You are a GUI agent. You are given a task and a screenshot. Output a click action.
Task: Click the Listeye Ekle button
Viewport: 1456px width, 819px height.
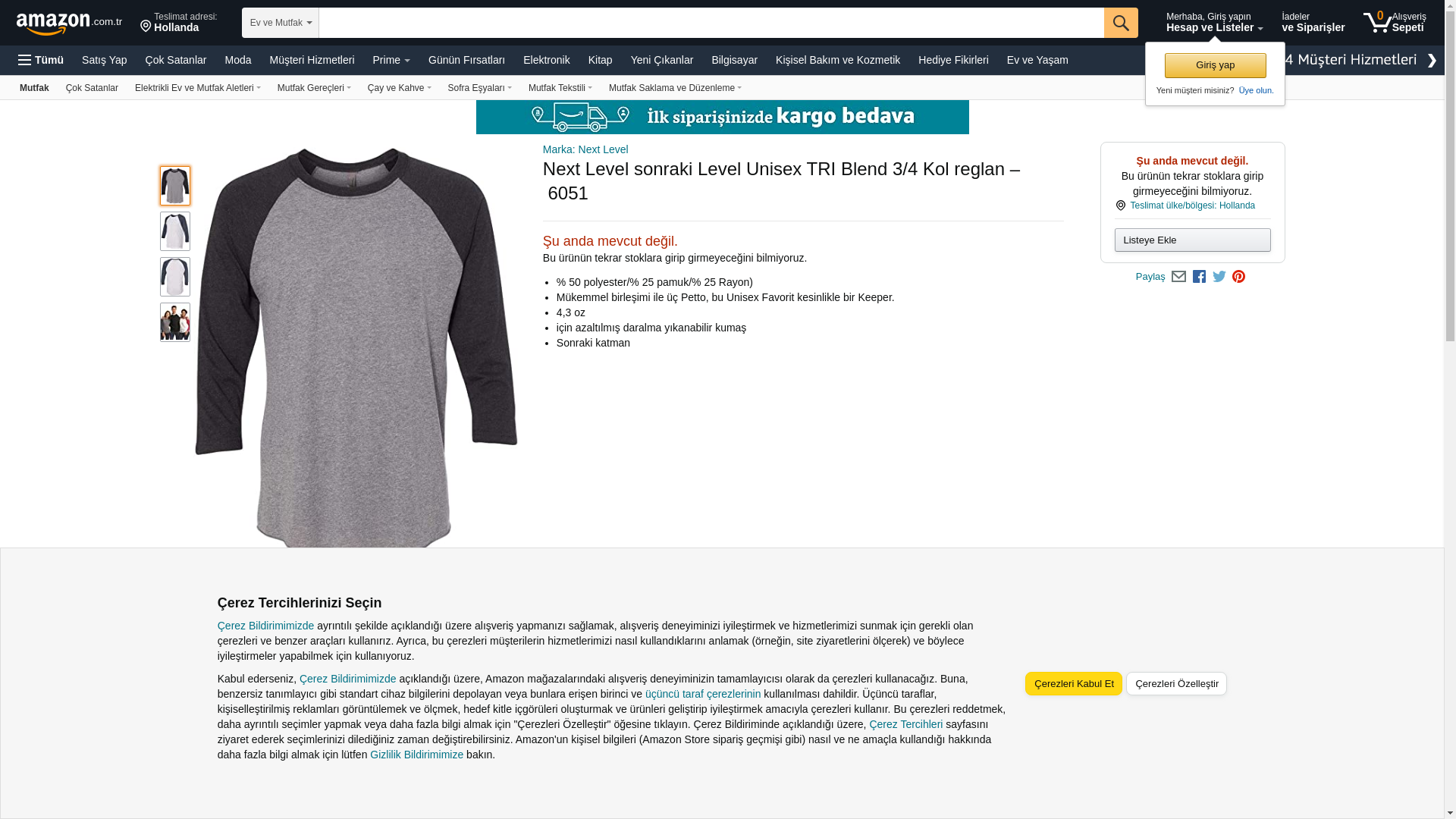pos(1192,240)
